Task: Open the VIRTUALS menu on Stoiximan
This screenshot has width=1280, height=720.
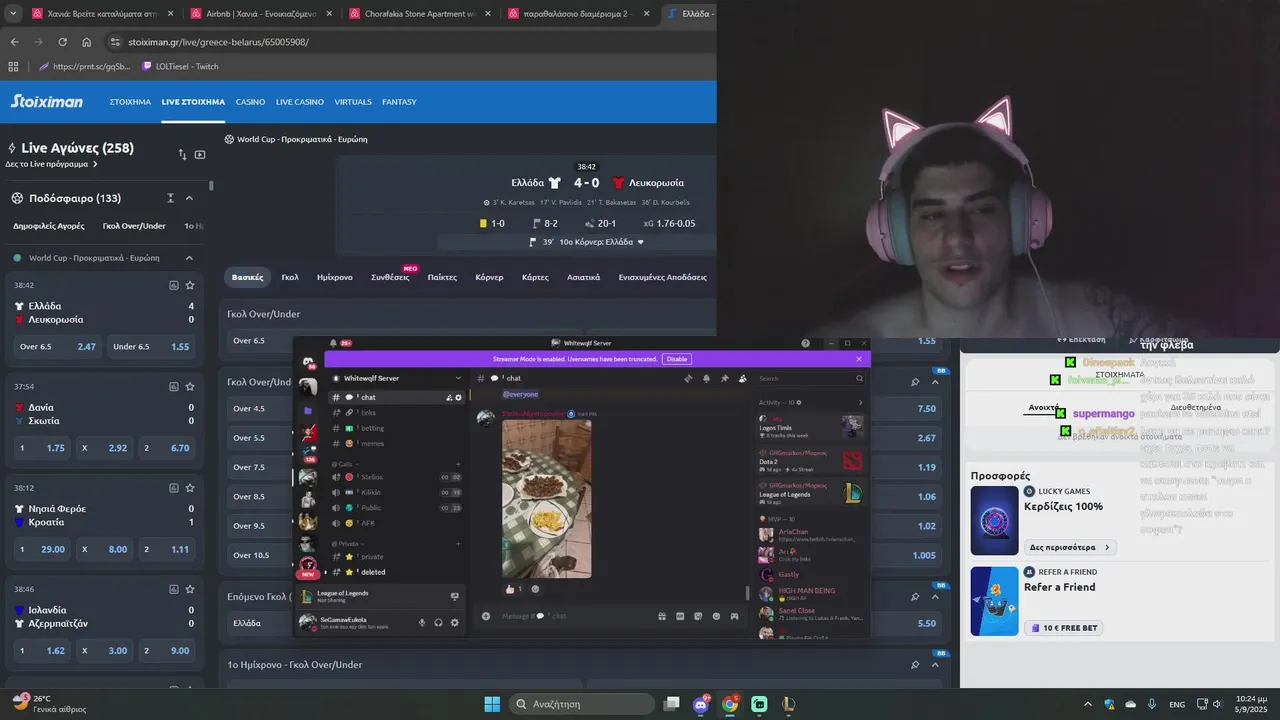Action: click(x=353, y=102)
